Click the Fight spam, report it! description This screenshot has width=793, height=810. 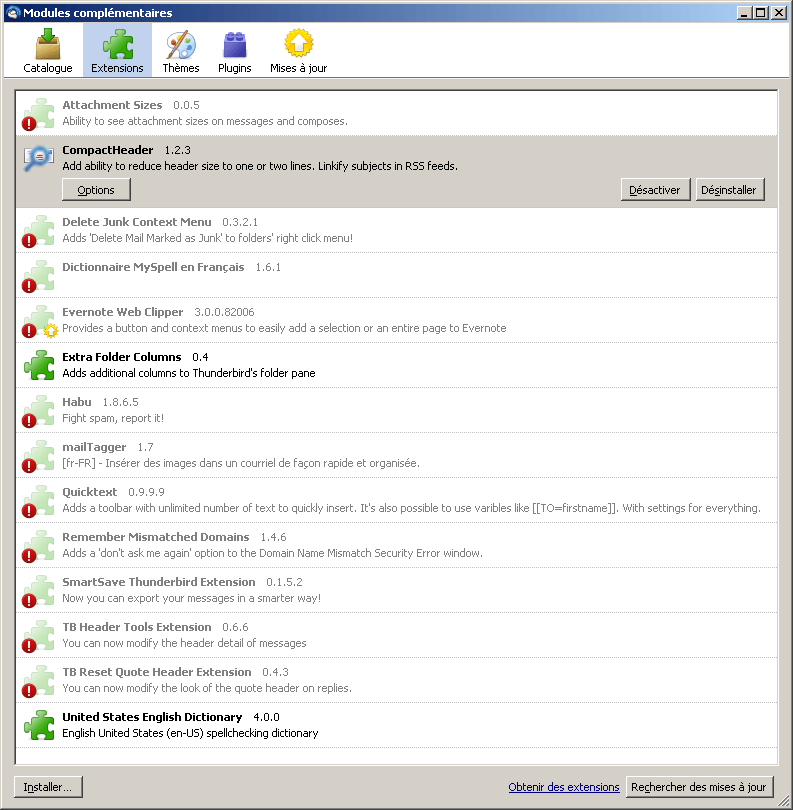coord(113,418)
